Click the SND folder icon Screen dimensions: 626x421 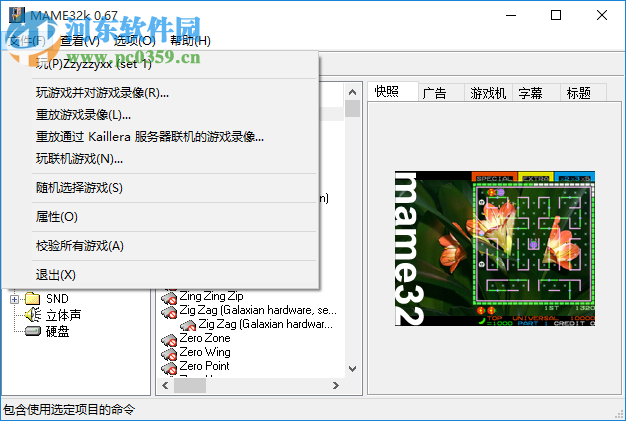[x=32, y=298]
